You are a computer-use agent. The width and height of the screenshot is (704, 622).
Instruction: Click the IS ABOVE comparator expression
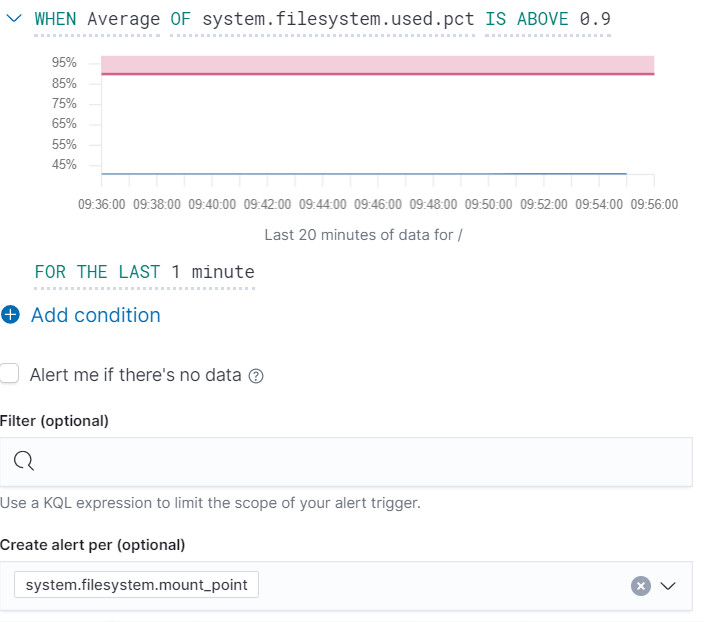coord(527,19)
